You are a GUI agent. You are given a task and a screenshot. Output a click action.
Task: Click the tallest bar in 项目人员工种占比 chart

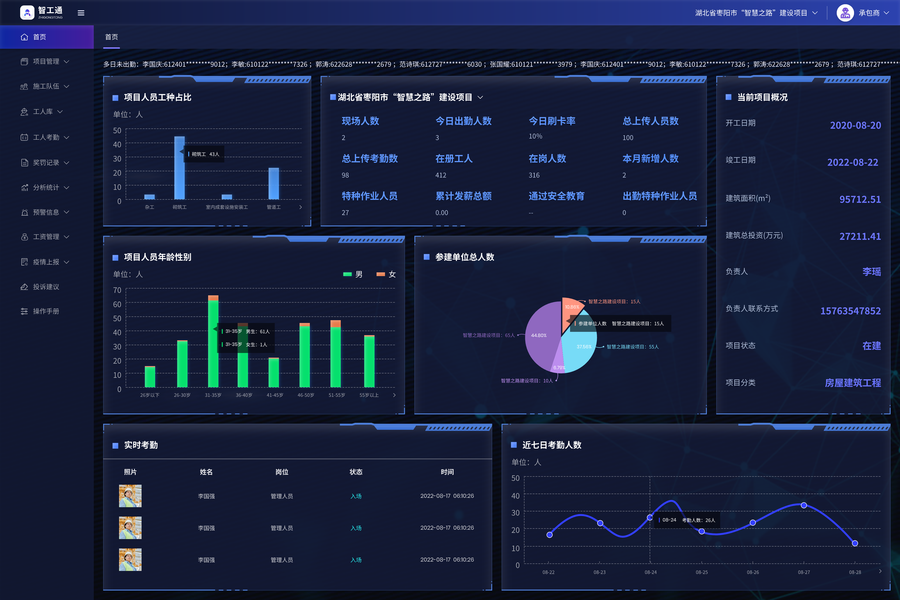click(x=180, y=168)
